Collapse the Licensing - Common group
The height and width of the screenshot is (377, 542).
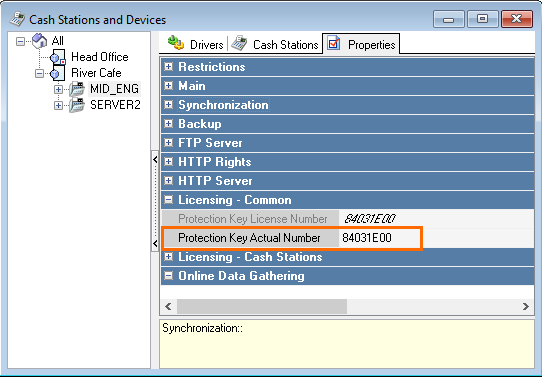[x=168, y=200]
